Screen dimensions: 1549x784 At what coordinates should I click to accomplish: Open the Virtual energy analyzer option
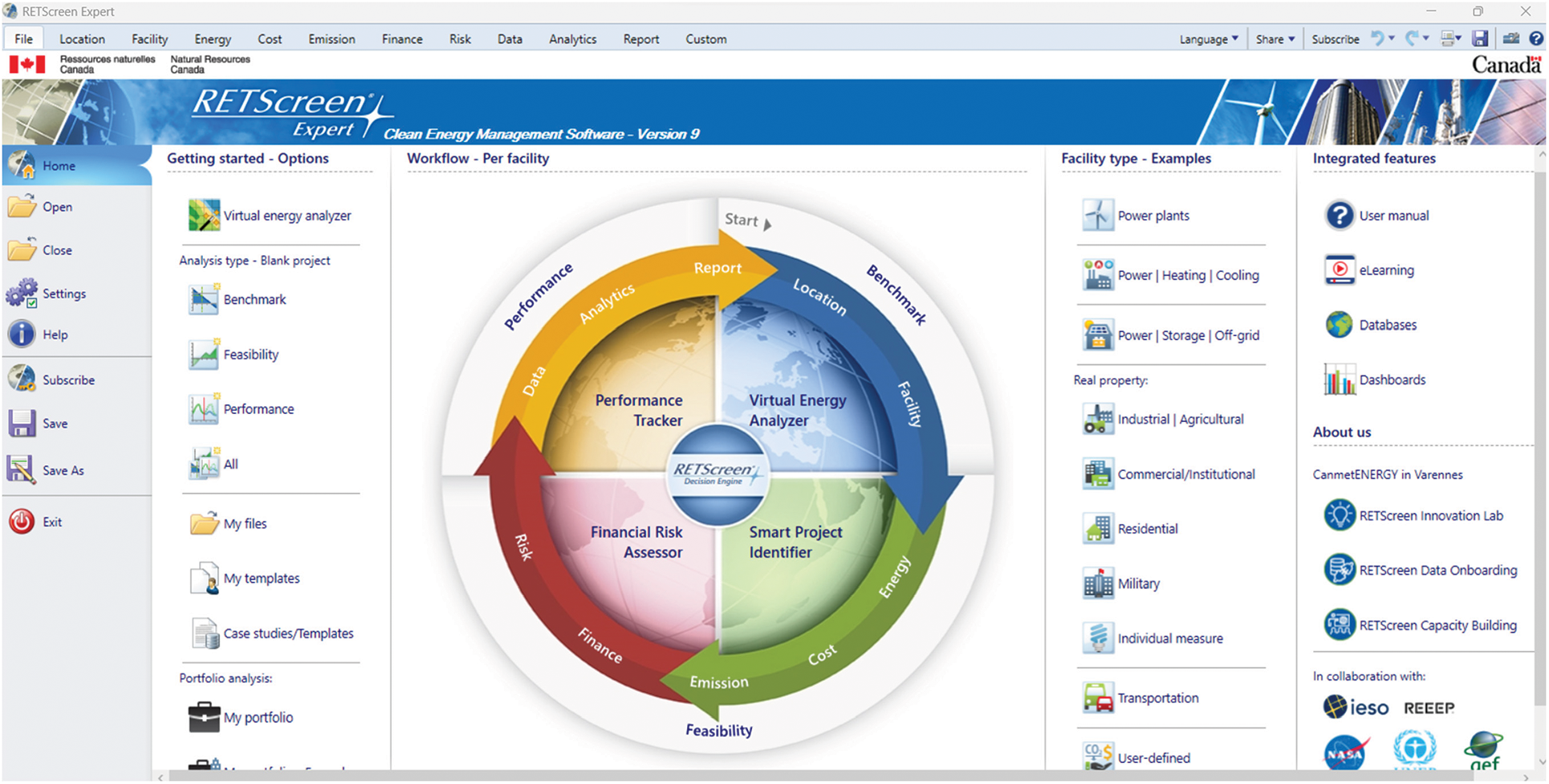270,216
